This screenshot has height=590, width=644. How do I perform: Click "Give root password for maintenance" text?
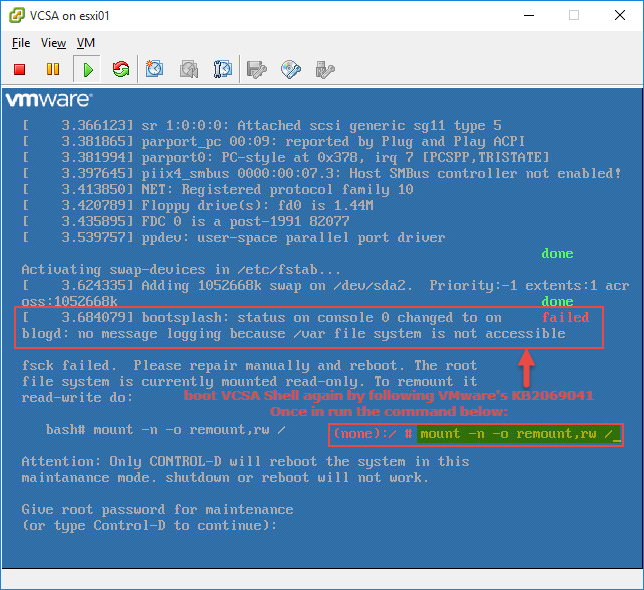157,510
